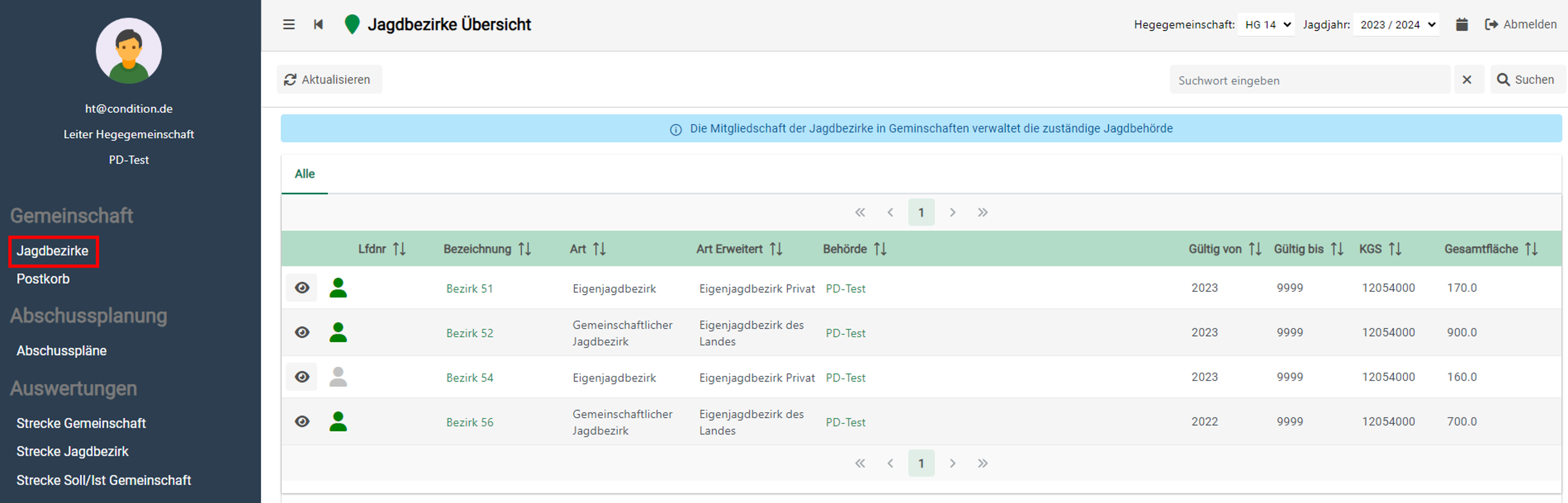Open Abschusspläne in the sidebar
The width and height of the screenshot is (1568, 503).
(x=61, y=351)
